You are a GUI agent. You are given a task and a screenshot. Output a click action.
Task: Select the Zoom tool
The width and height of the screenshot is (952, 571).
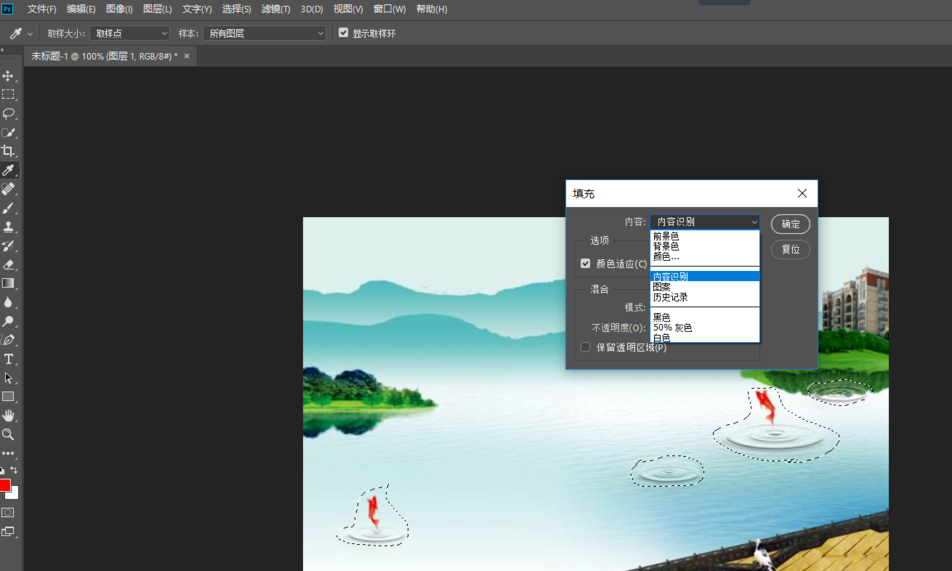point(8,434)
